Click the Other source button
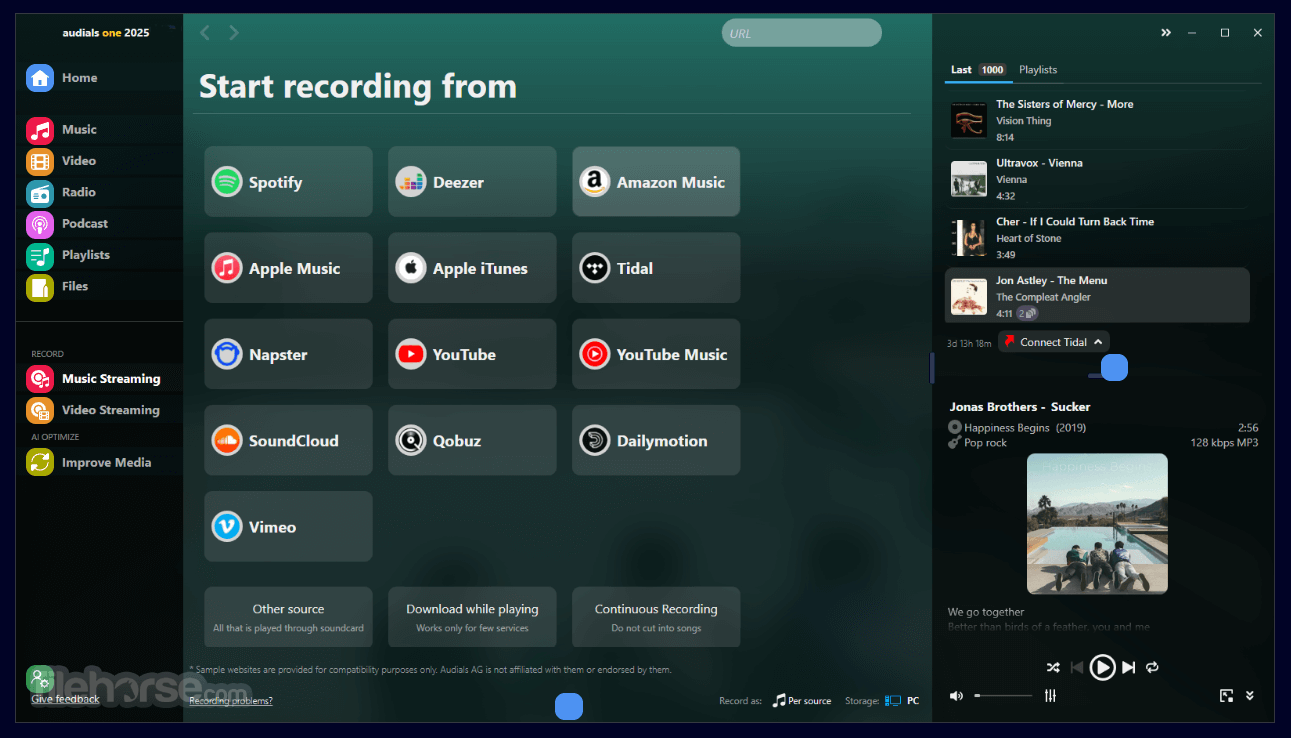This screenshot has height=738, width=1291. pyautogui.click(x=288, y=617)
